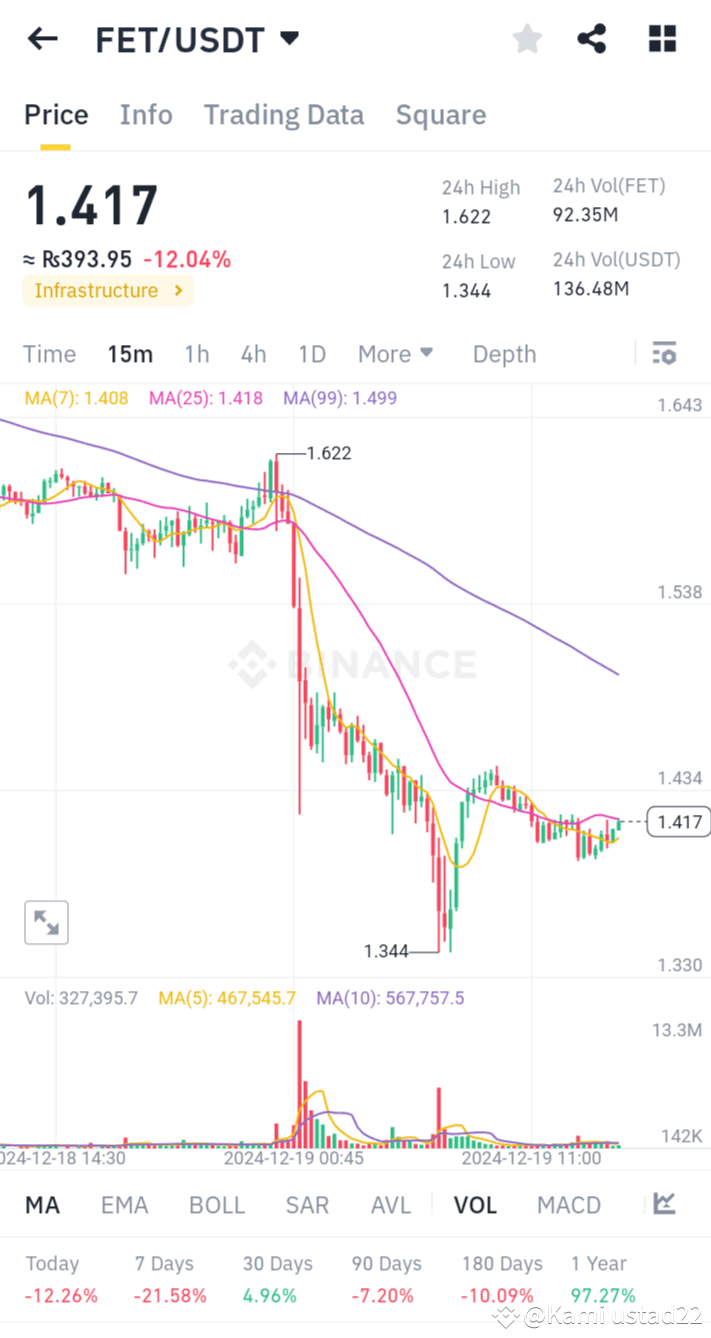This screenshot has width=711, height=1338.
Task: Enable the MACD indicator
Action: point(568,1204)
